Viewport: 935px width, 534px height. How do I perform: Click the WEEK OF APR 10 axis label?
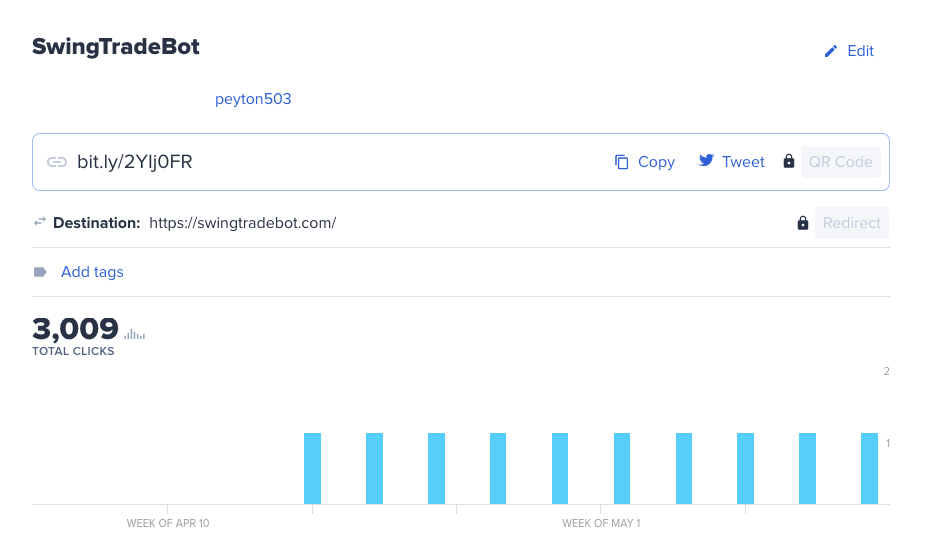click(x=168, y=523)
